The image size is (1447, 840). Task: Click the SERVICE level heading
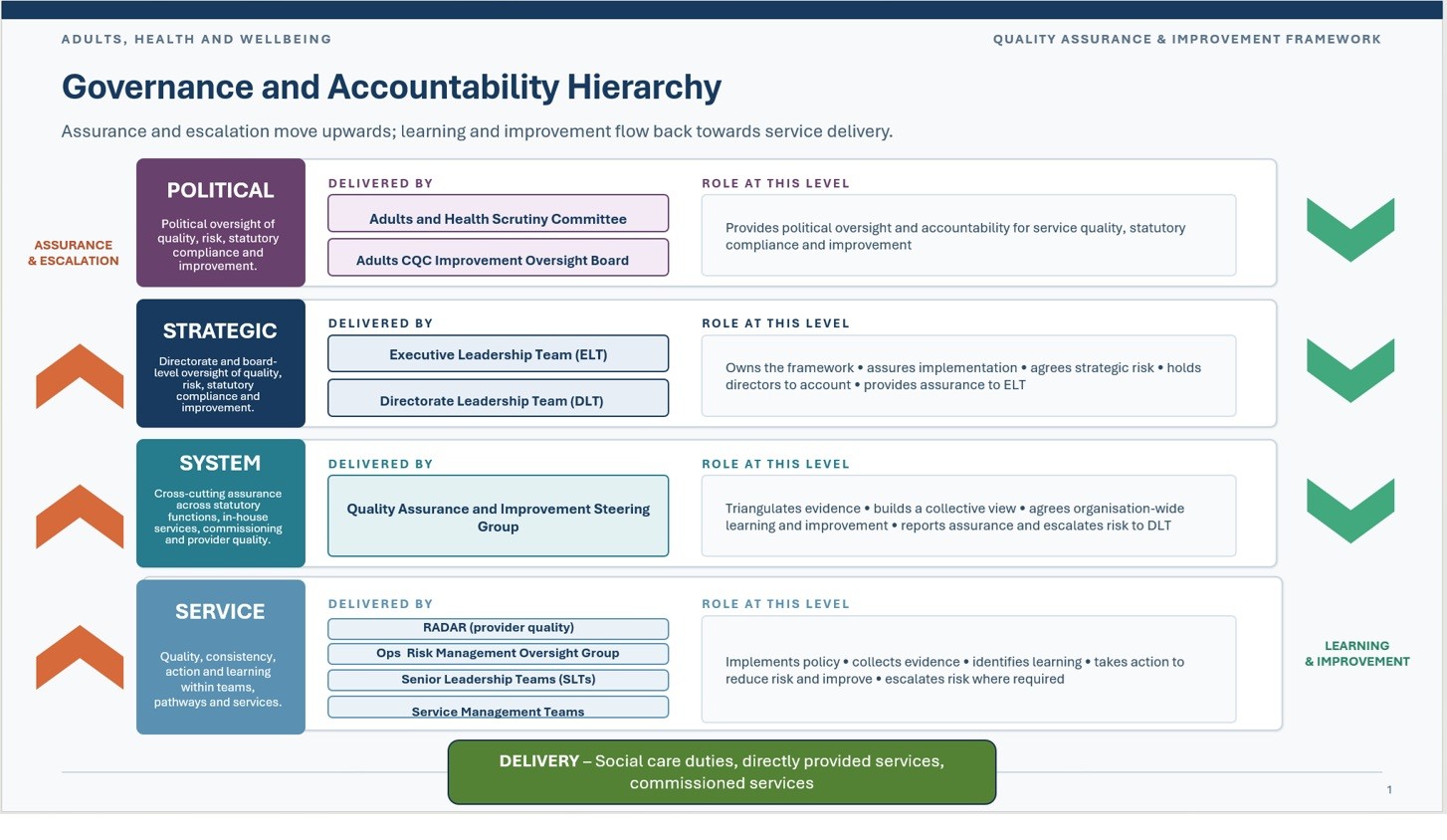point(220,611)
